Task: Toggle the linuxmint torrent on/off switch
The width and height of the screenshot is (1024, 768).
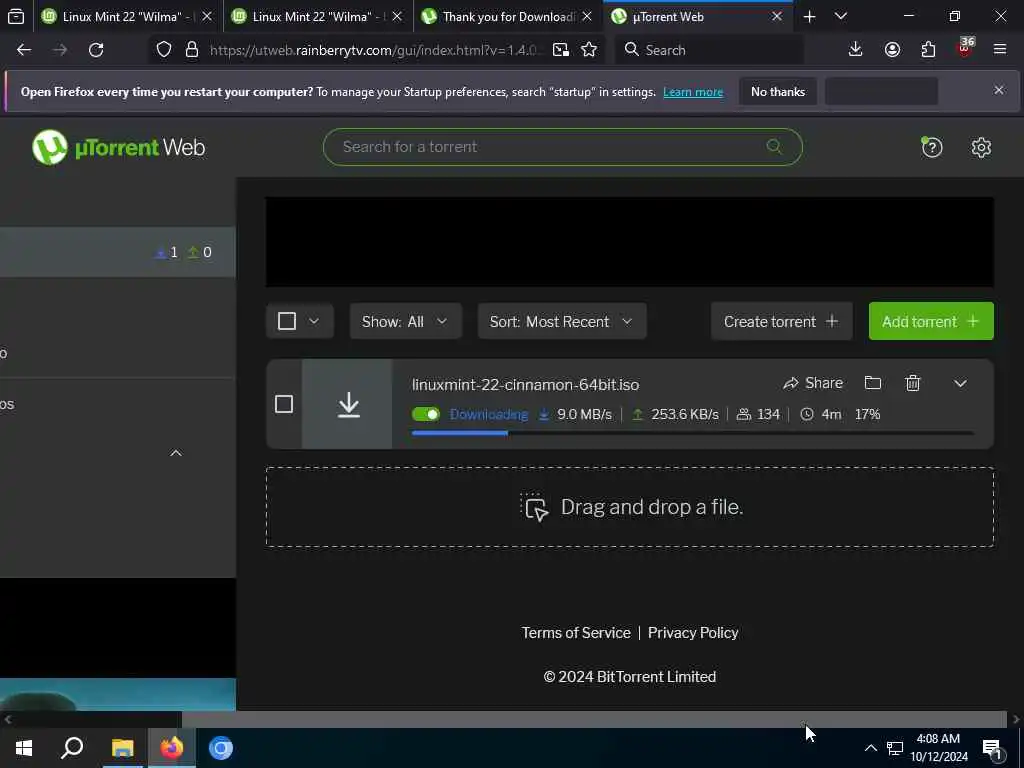Action: tap(426, 414)
